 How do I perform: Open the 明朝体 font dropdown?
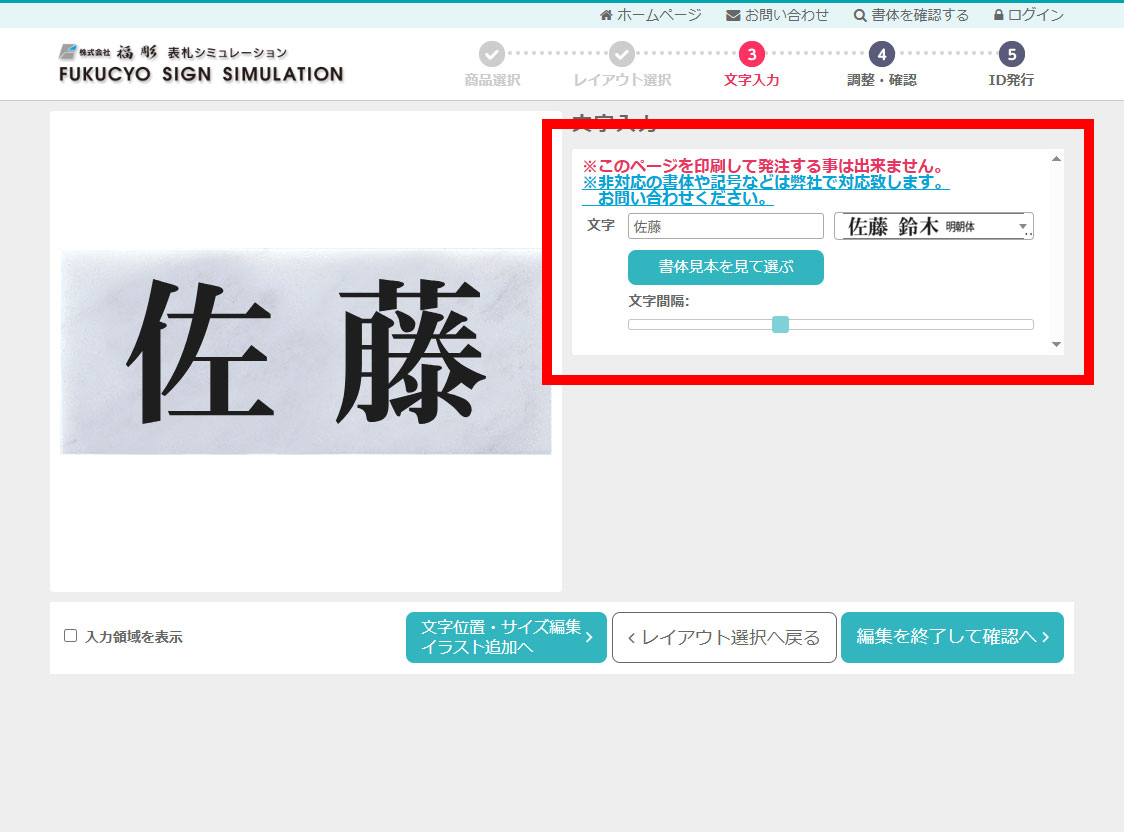[933, 226]
